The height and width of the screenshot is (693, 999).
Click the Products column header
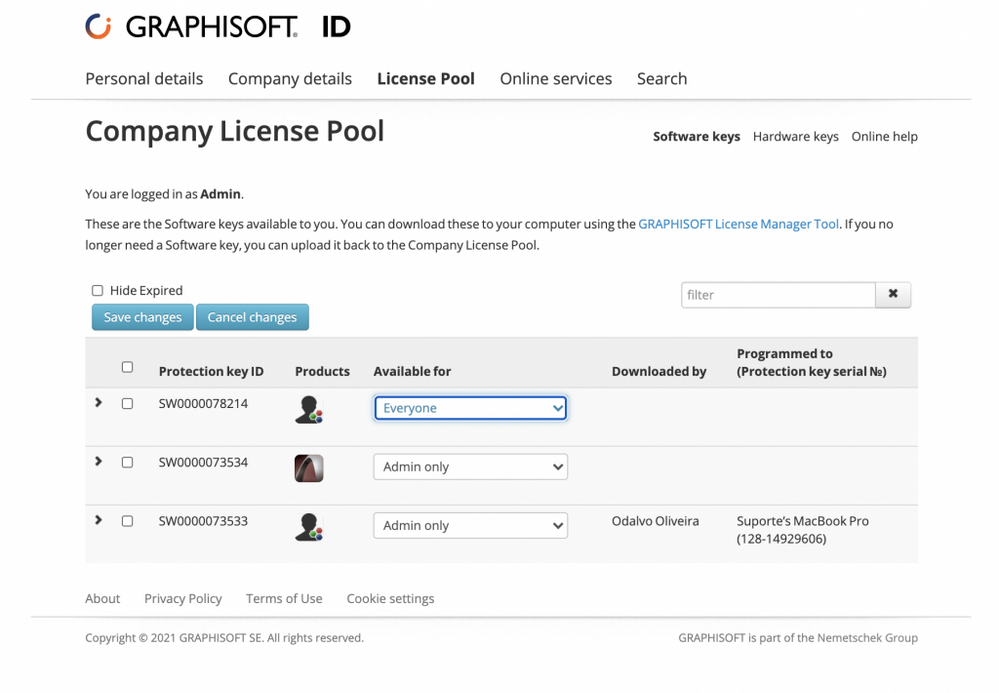pyautogui.click(x=322, y=371)
